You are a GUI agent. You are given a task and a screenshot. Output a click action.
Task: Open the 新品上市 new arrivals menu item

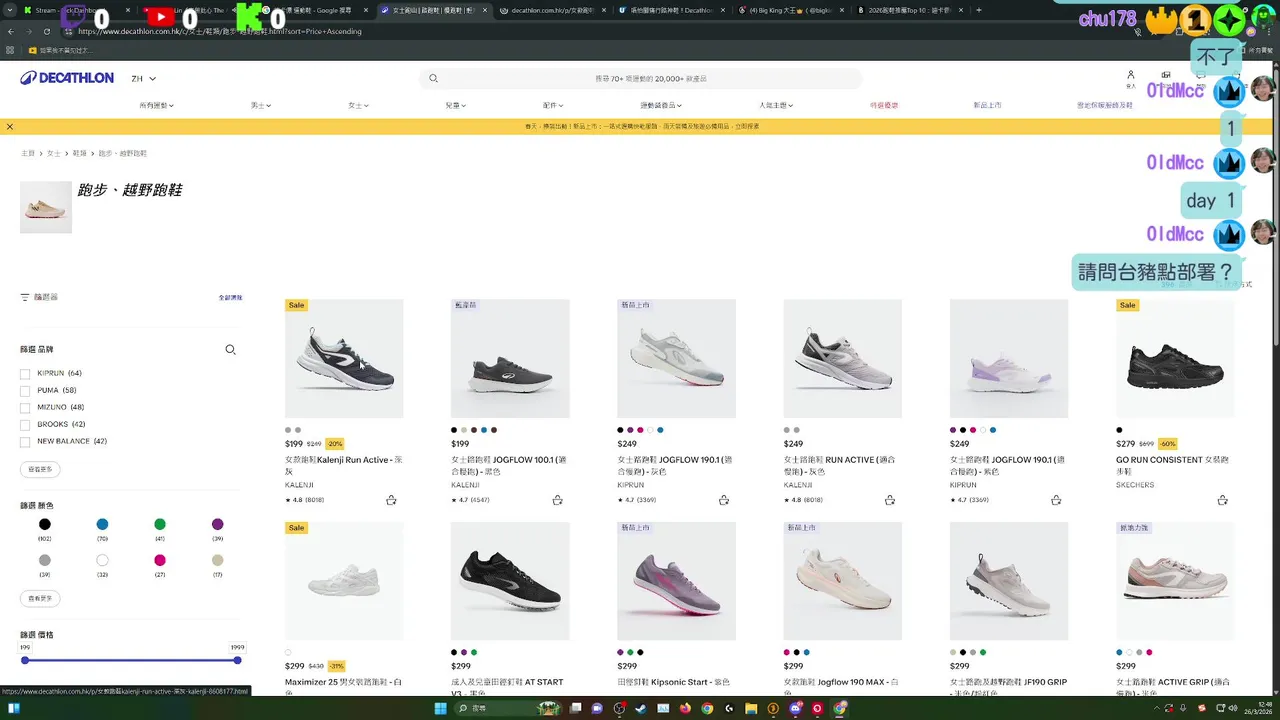click(987, 105)
